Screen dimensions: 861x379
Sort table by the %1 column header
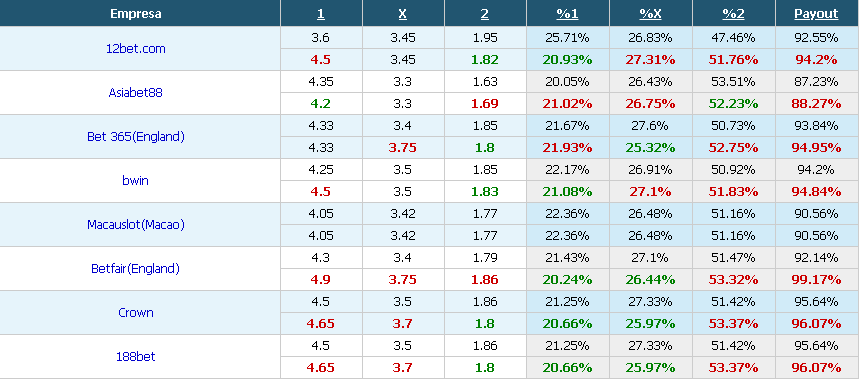pos(567,14)
